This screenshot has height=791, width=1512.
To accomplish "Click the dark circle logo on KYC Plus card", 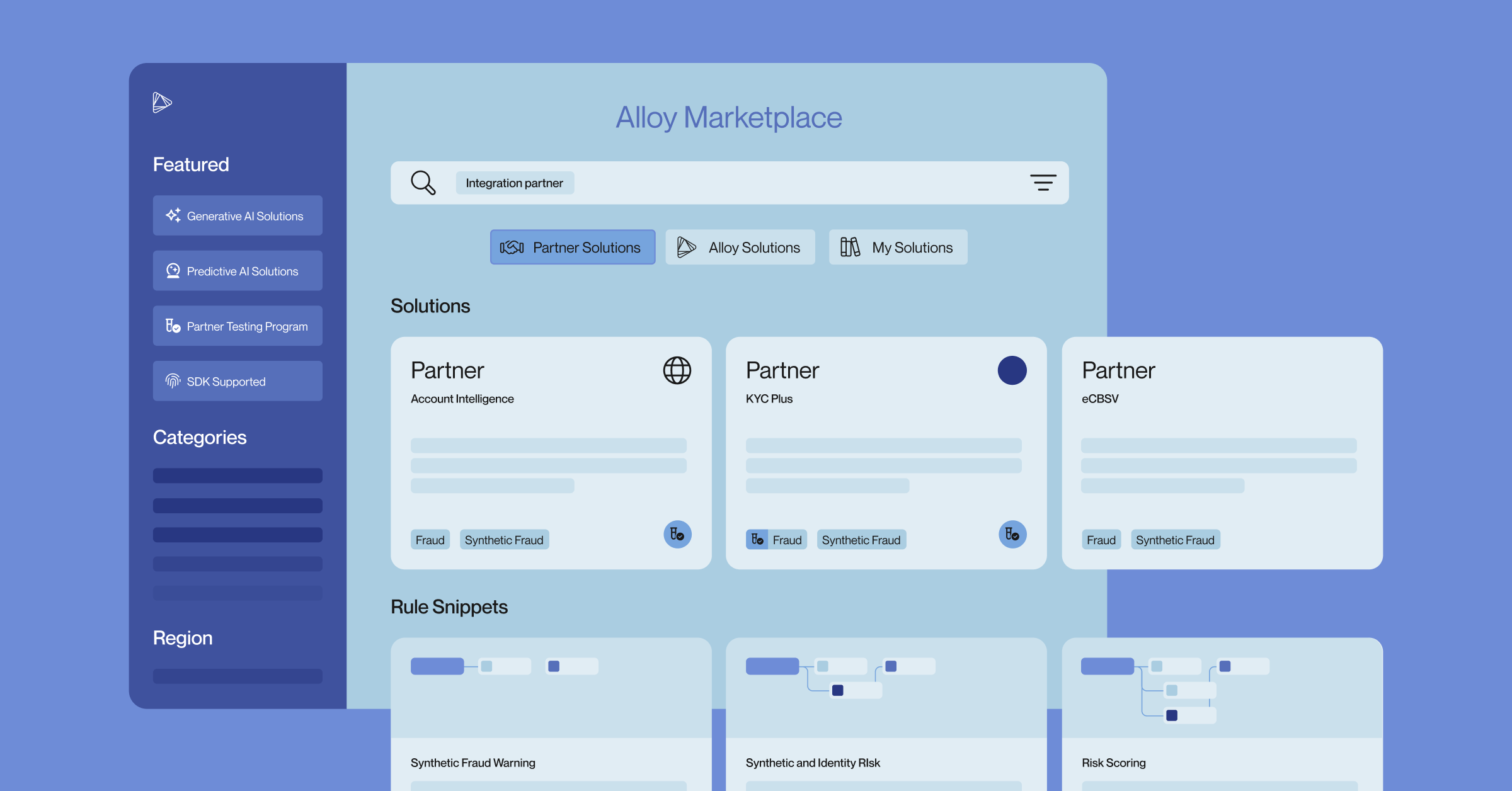I will tap(1012, 370).
